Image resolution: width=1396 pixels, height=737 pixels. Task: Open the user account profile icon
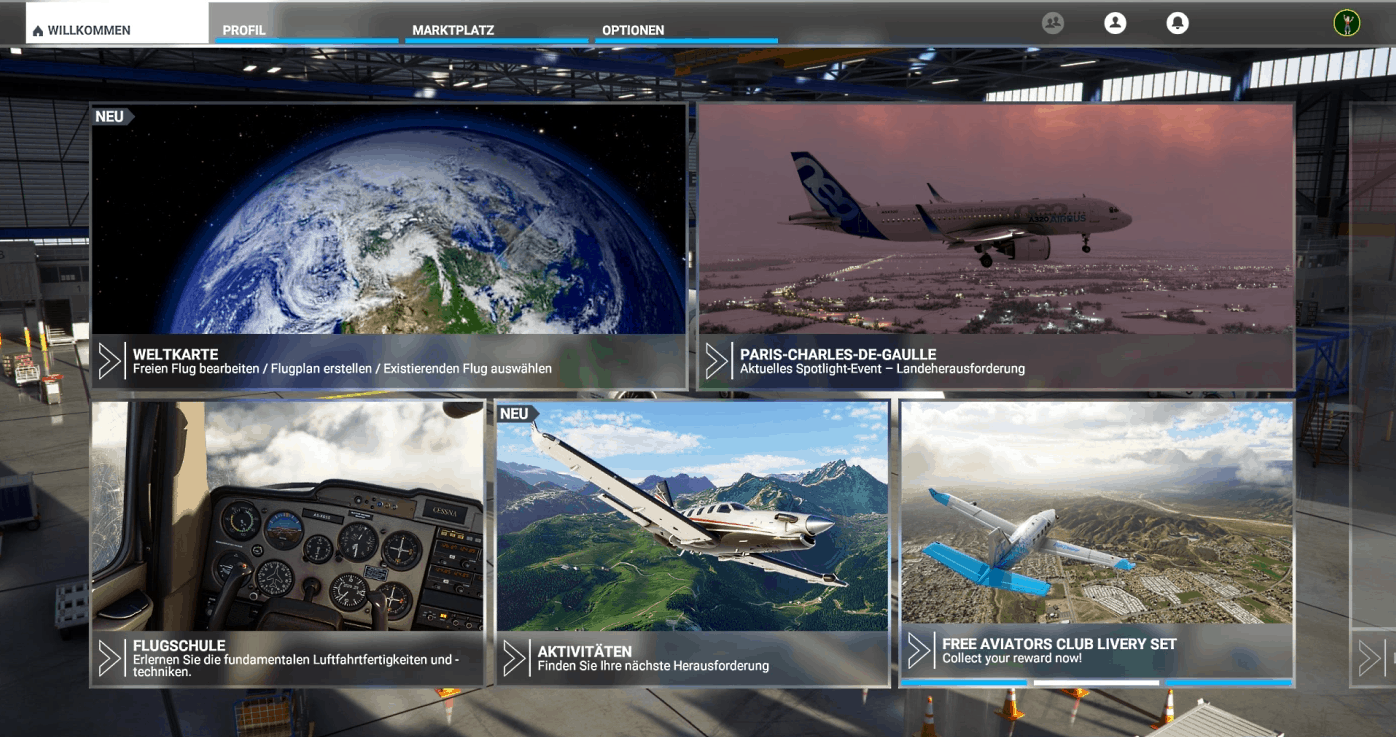1115,23
